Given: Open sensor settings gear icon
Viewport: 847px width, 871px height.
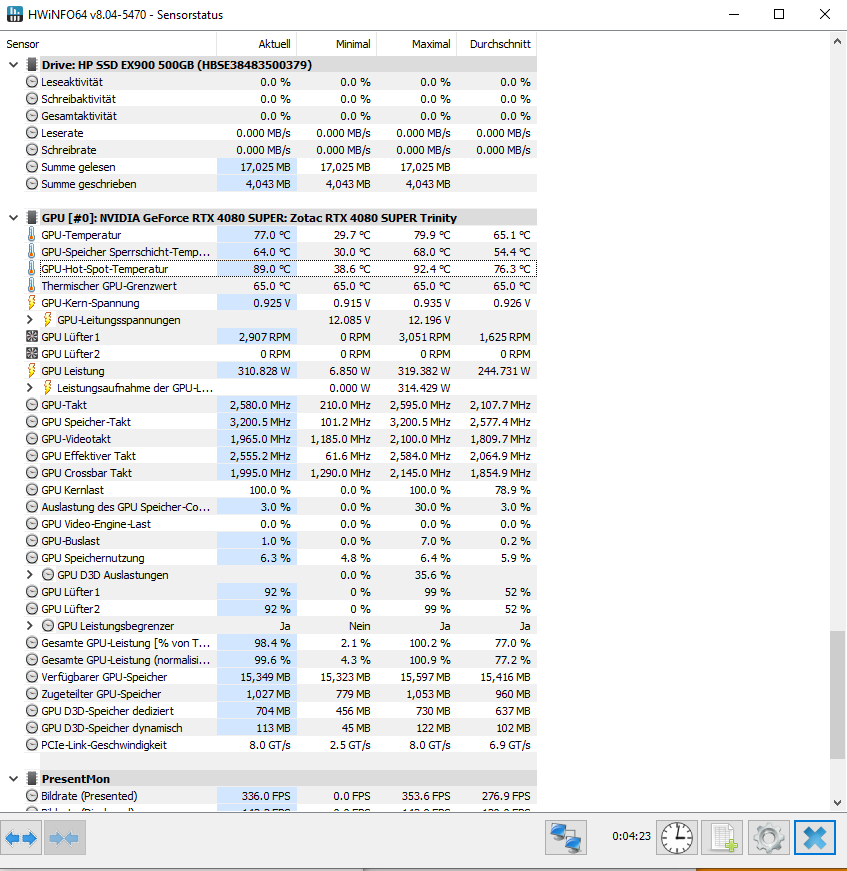Looking at the screenshot, I should click(x=769, y=838).
